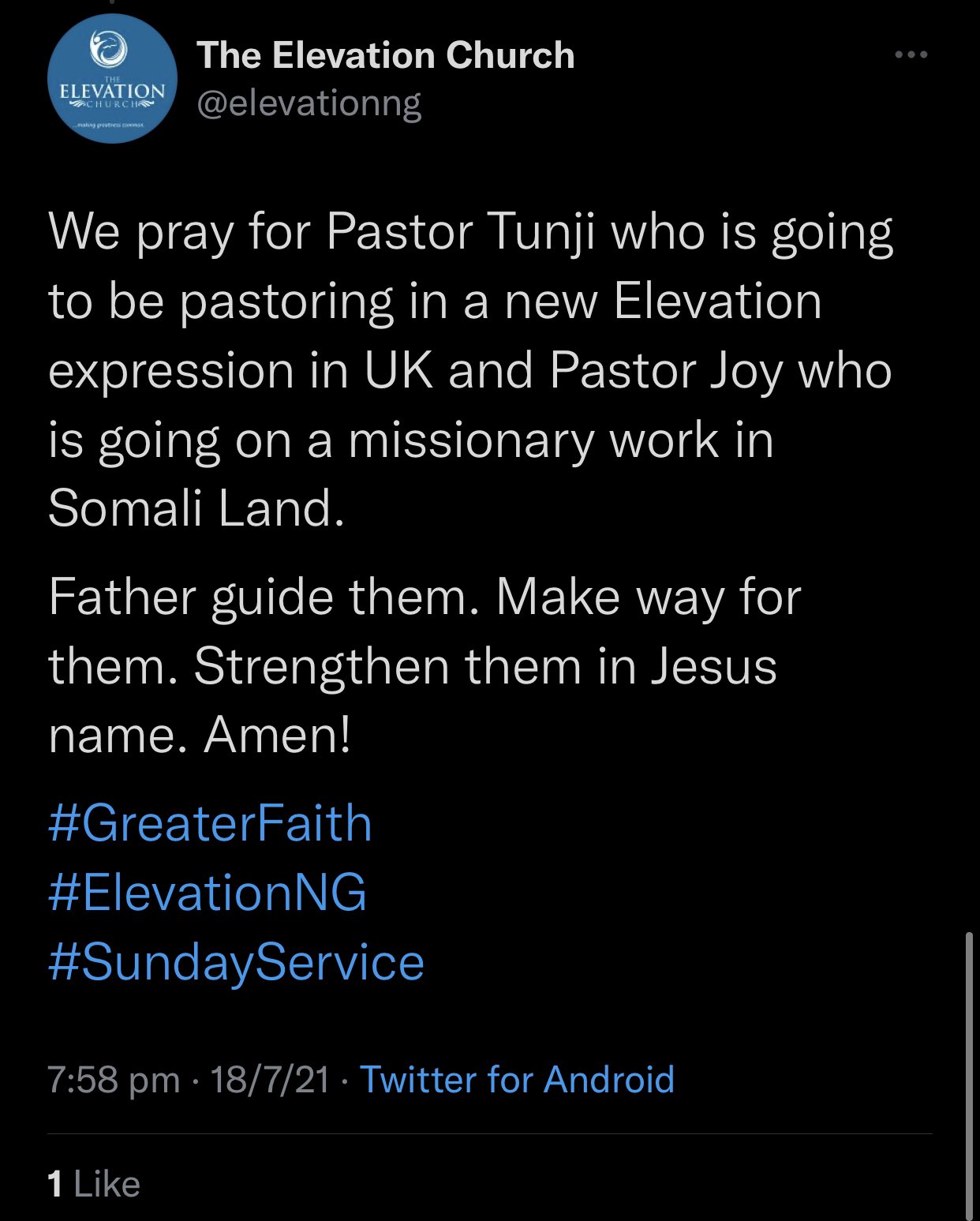The height and width of the screenshot is (1221, 980).
Task: View who liked via 1 Like
Action: (x=94, y=1184)
